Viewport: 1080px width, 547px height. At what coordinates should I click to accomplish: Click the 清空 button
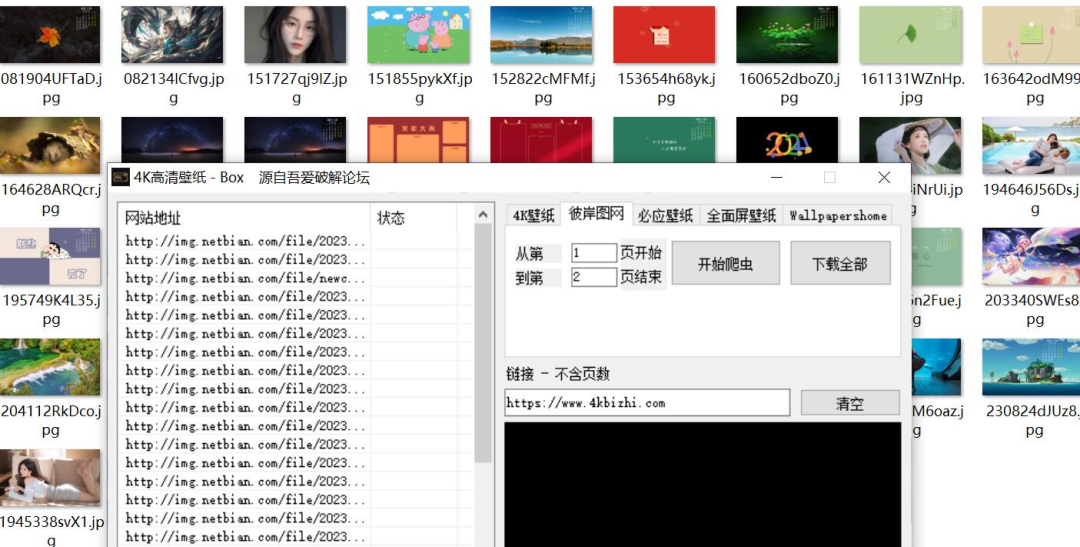coord(850,403)
